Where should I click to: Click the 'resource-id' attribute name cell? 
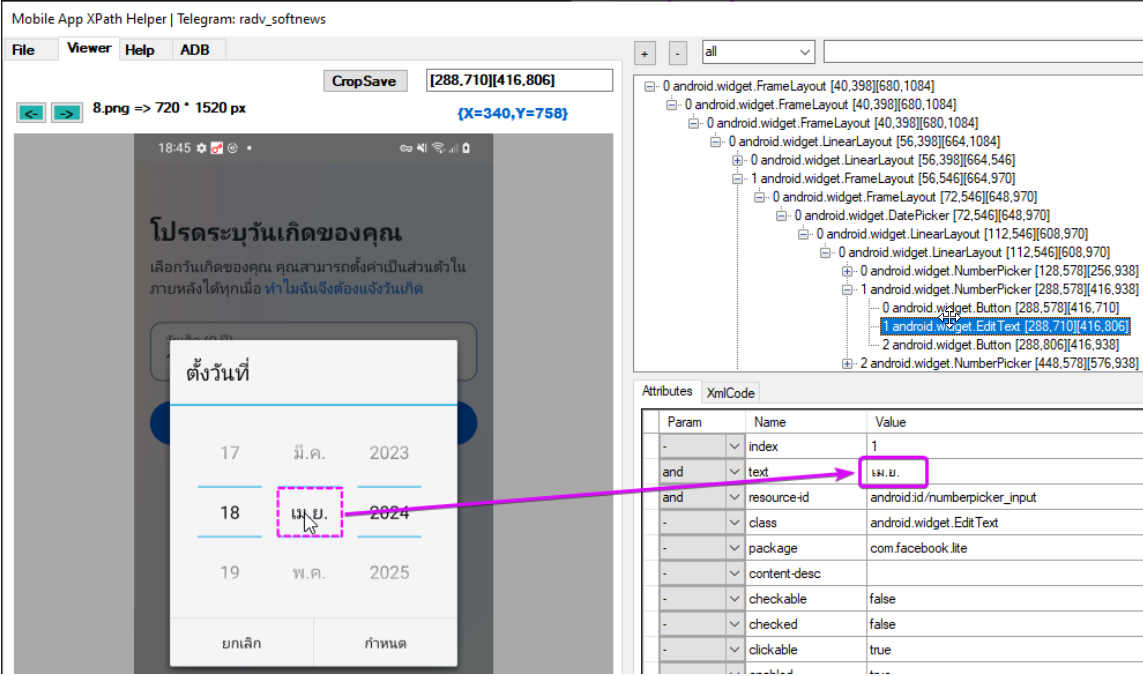pos(805,497)
